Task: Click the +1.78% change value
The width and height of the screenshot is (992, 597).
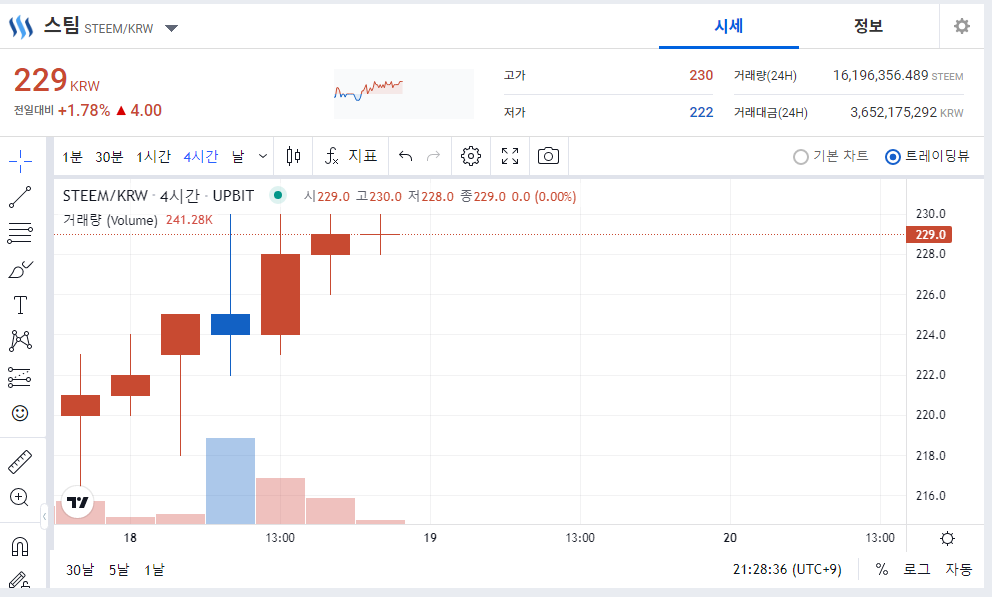Action: pyautogui.click(x=84, y=111)
